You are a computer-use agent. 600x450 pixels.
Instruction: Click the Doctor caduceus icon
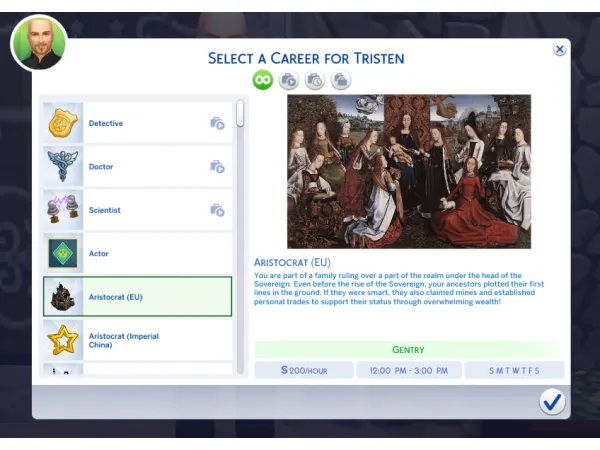point(63,166)
